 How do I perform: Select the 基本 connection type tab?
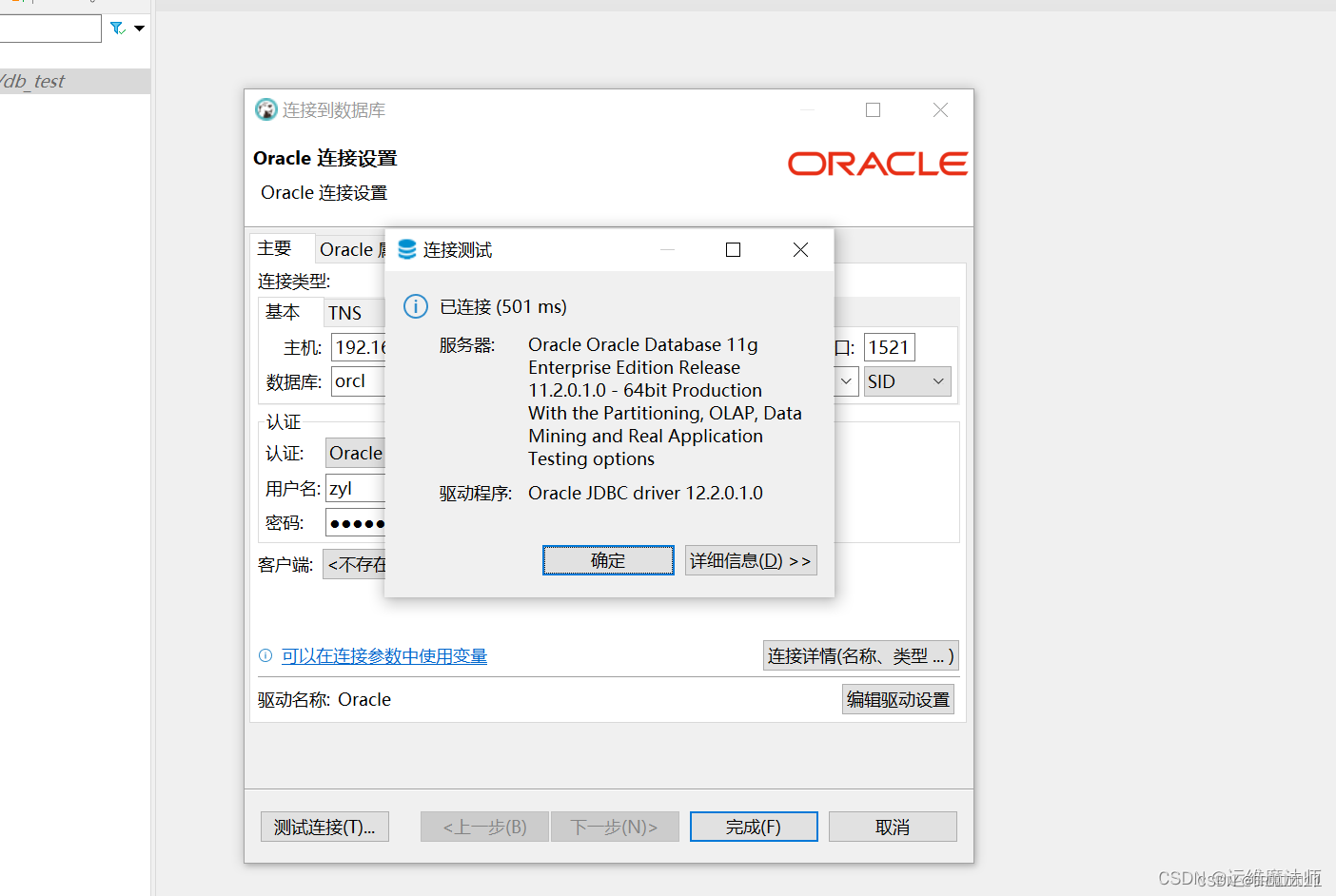pos(290,312)
